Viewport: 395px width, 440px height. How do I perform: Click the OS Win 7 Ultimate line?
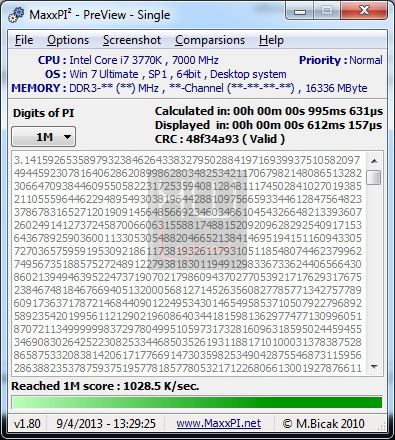[x=166, y=74]
